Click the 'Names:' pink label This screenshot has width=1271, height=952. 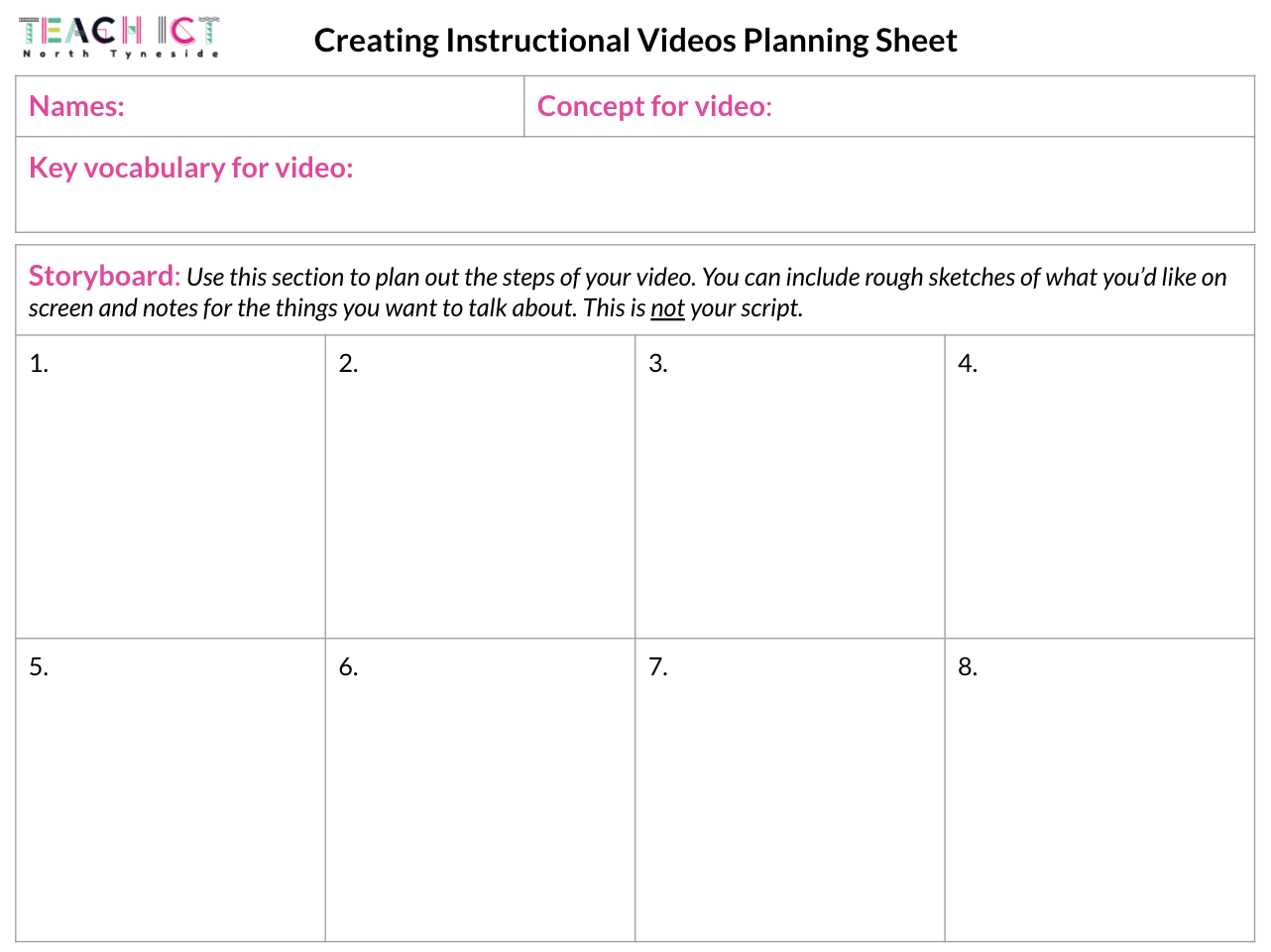tap(76, 106)
